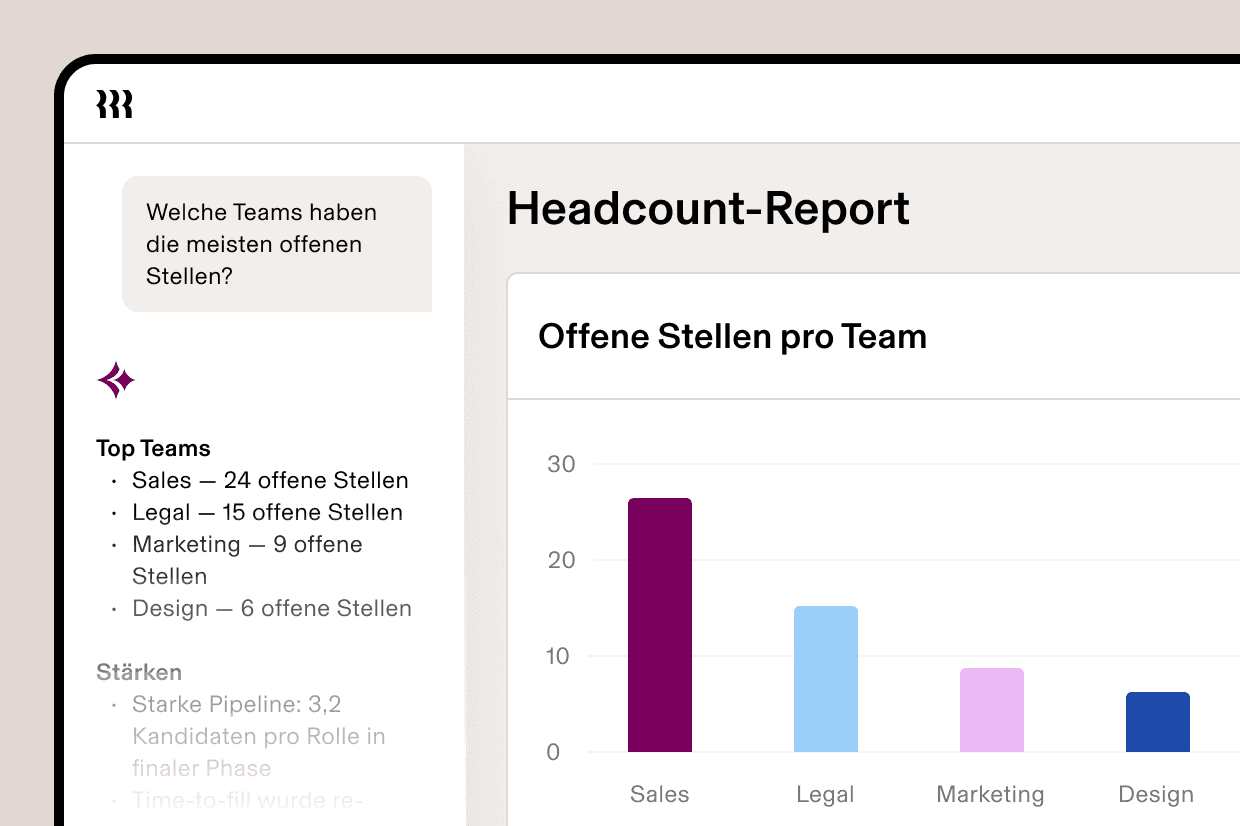
Task: Click the purple AI sparkle icon
Action: (x=116, y=380)
